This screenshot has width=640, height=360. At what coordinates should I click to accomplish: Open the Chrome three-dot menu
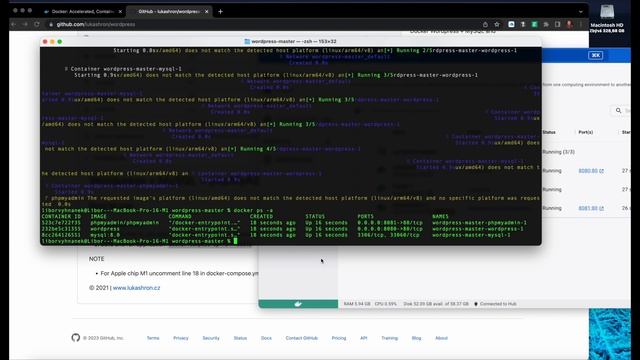(x=581, y=24)
